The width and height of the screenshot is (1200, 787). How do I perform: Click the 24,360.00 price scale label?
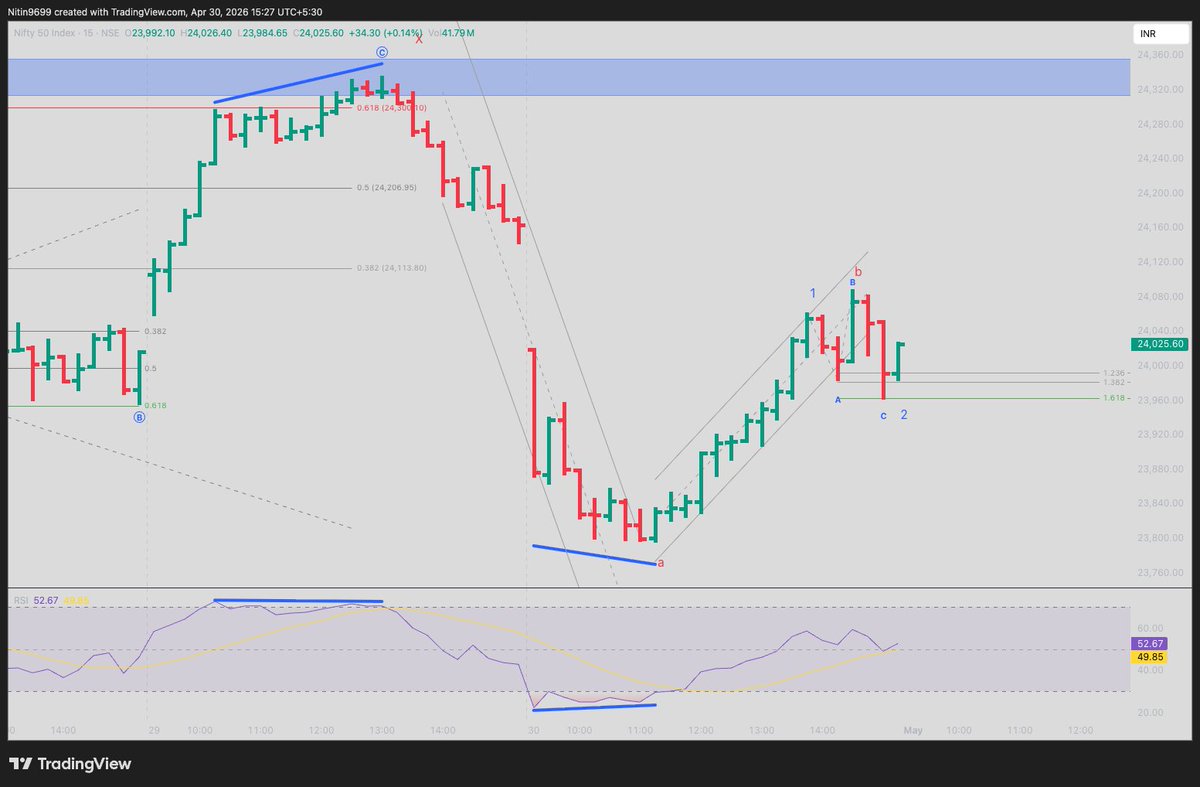click(x=1159, y=55)
